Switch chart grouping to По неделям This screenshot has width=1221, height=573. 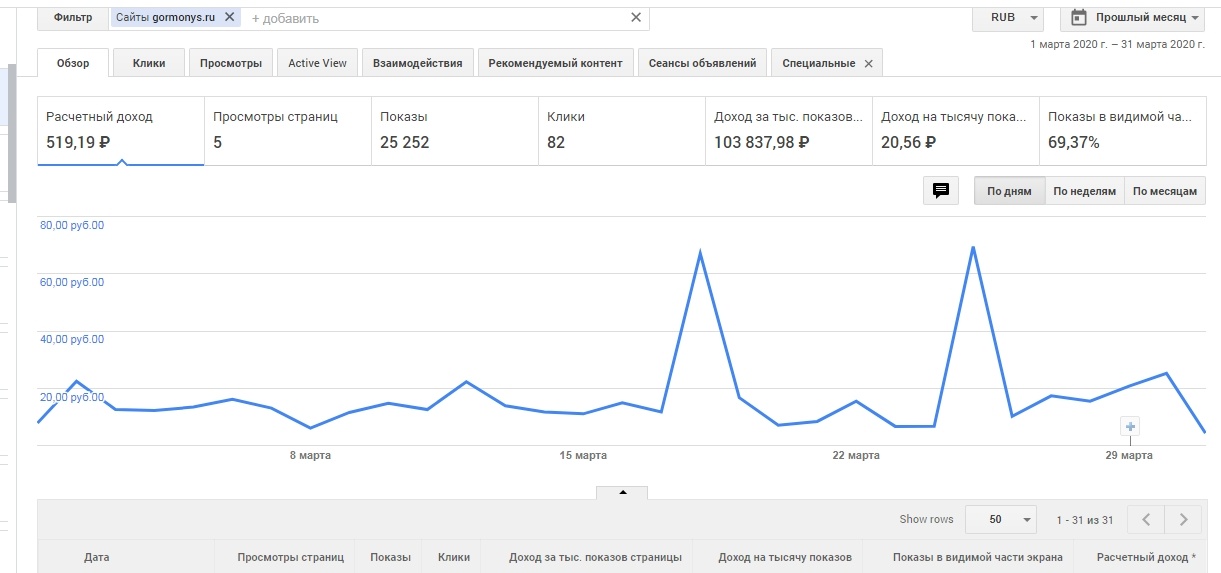[x=1084, y=191]
